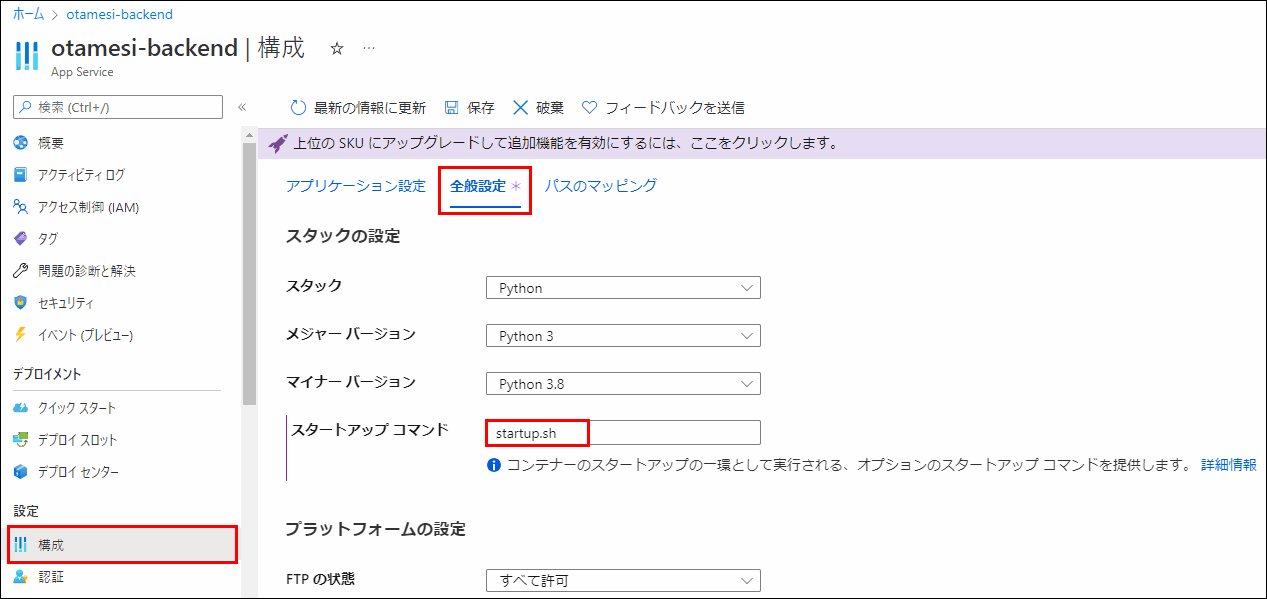Open the 詳細情報 link
Screen dimensions: 1267x599
tap(1229, 465)
